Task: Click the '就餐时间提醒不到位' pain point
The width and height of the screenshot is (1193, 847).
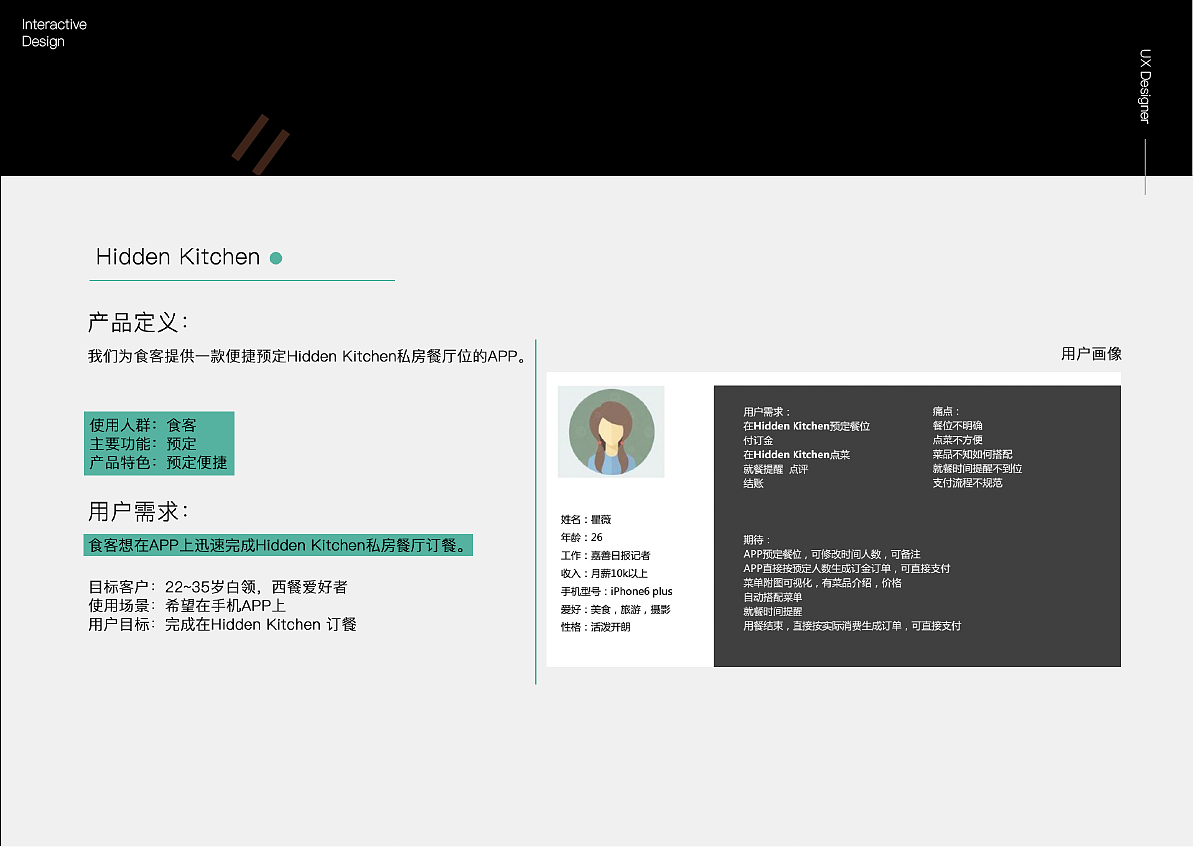Action: coord(978,469)
